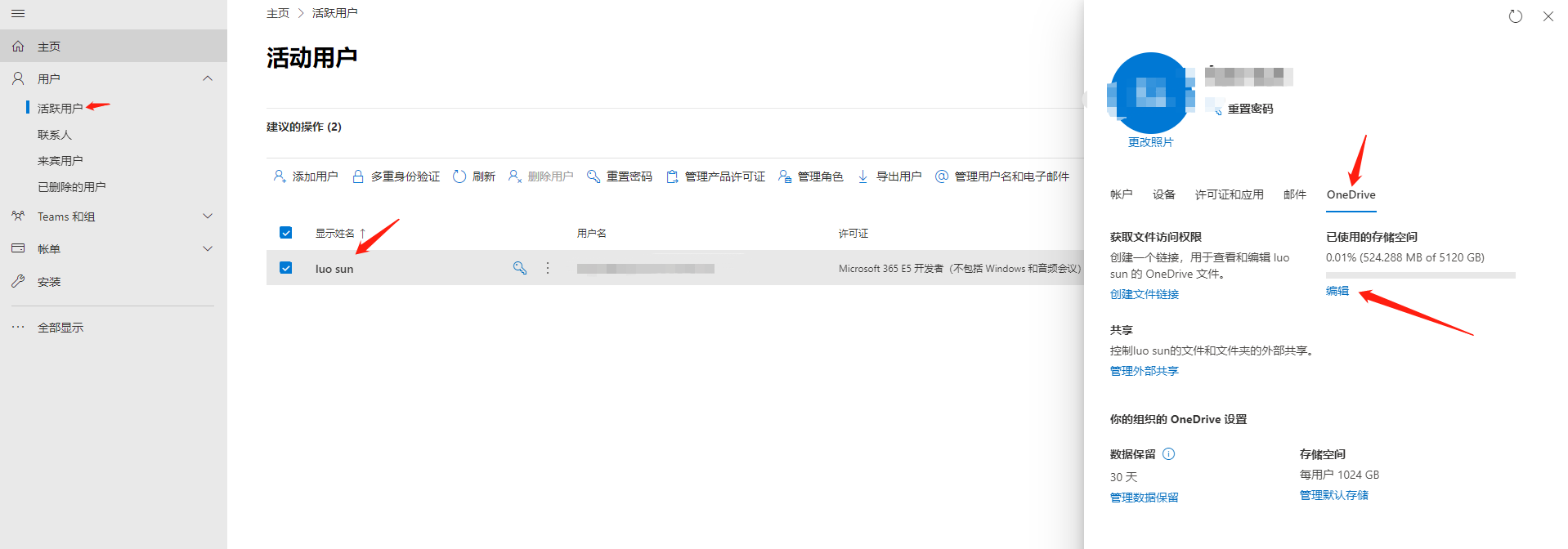The width and height of the screenshot is (1568, 549).
Task: Click 编辑 link under storage used
Action: point(1337,291)
